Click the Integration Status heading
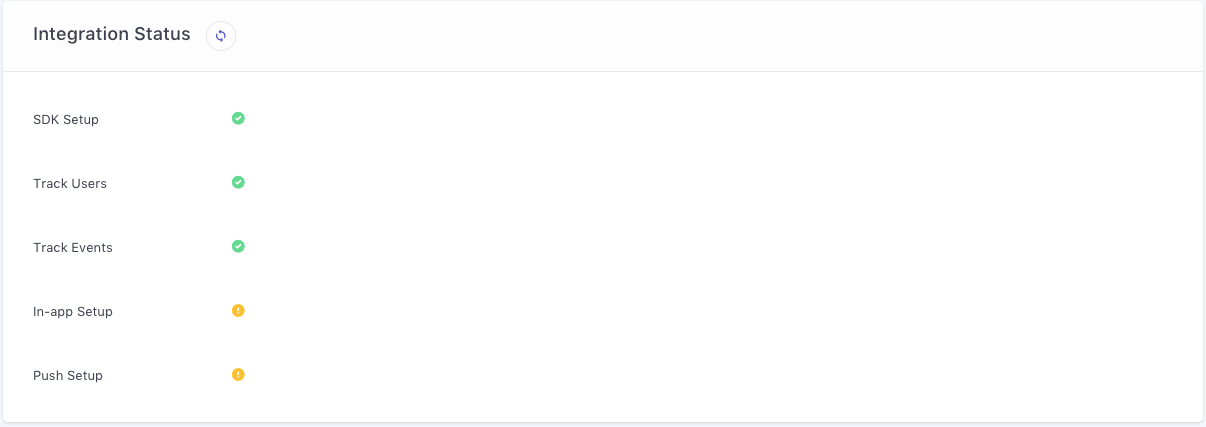This screenshot has height=427, width=1206. pyautogui.click(x=112, y=34)
